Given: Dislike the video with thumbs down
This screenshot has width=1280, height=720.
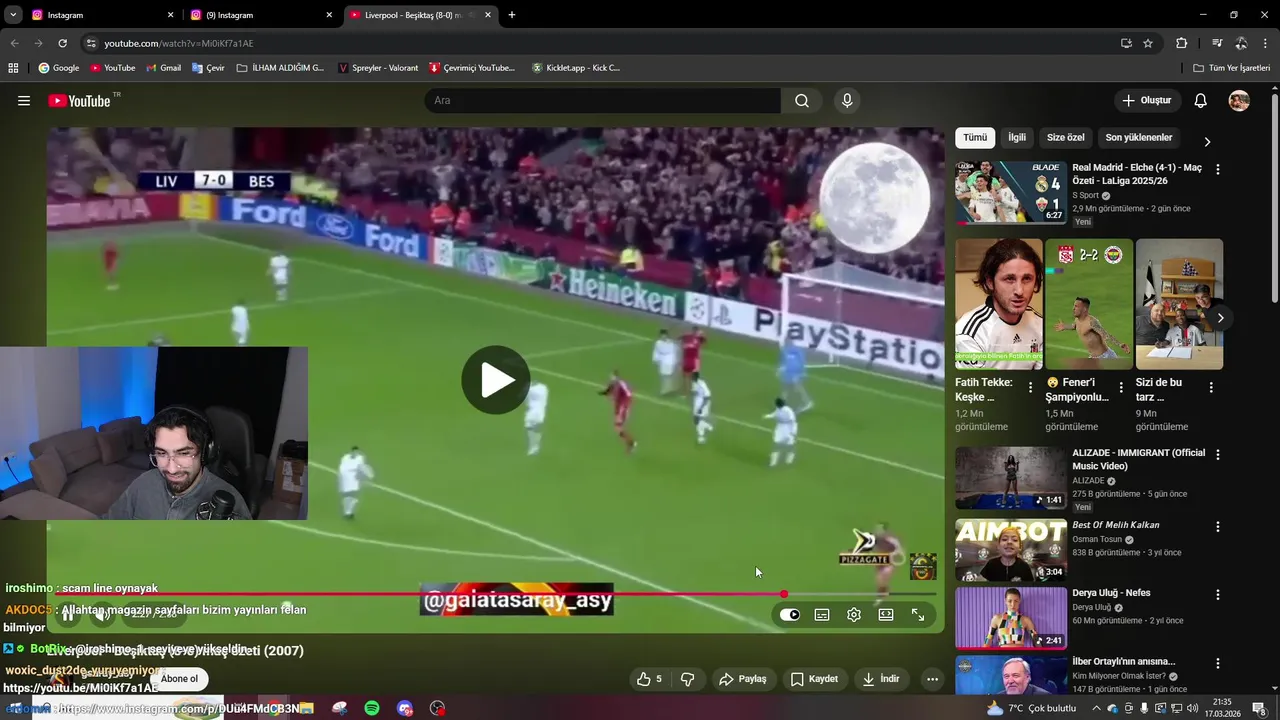Looking at the screenshot, I should pyautogui.click(x=687, y=679).
